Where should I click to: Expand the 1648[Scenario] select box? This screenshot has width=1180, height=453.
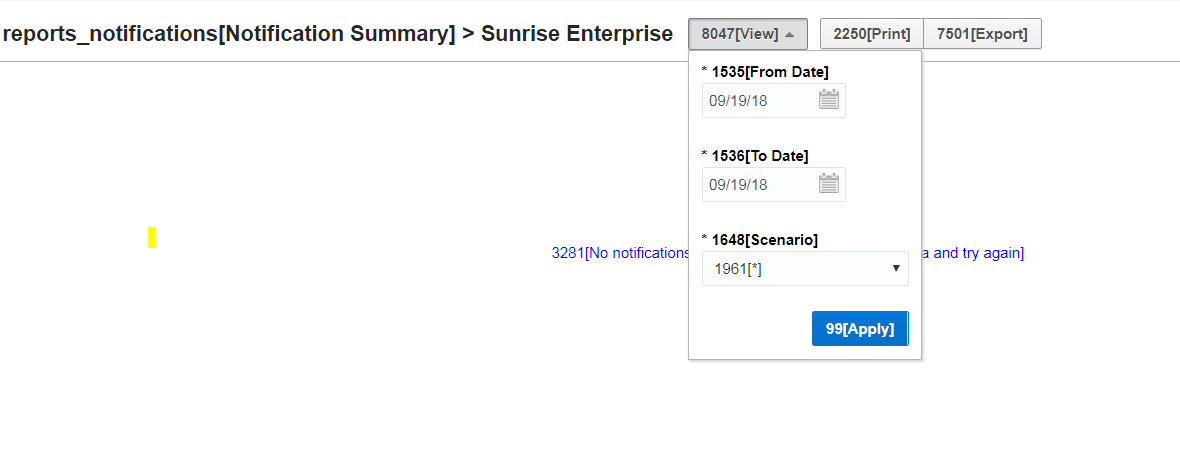click(805, 268)
